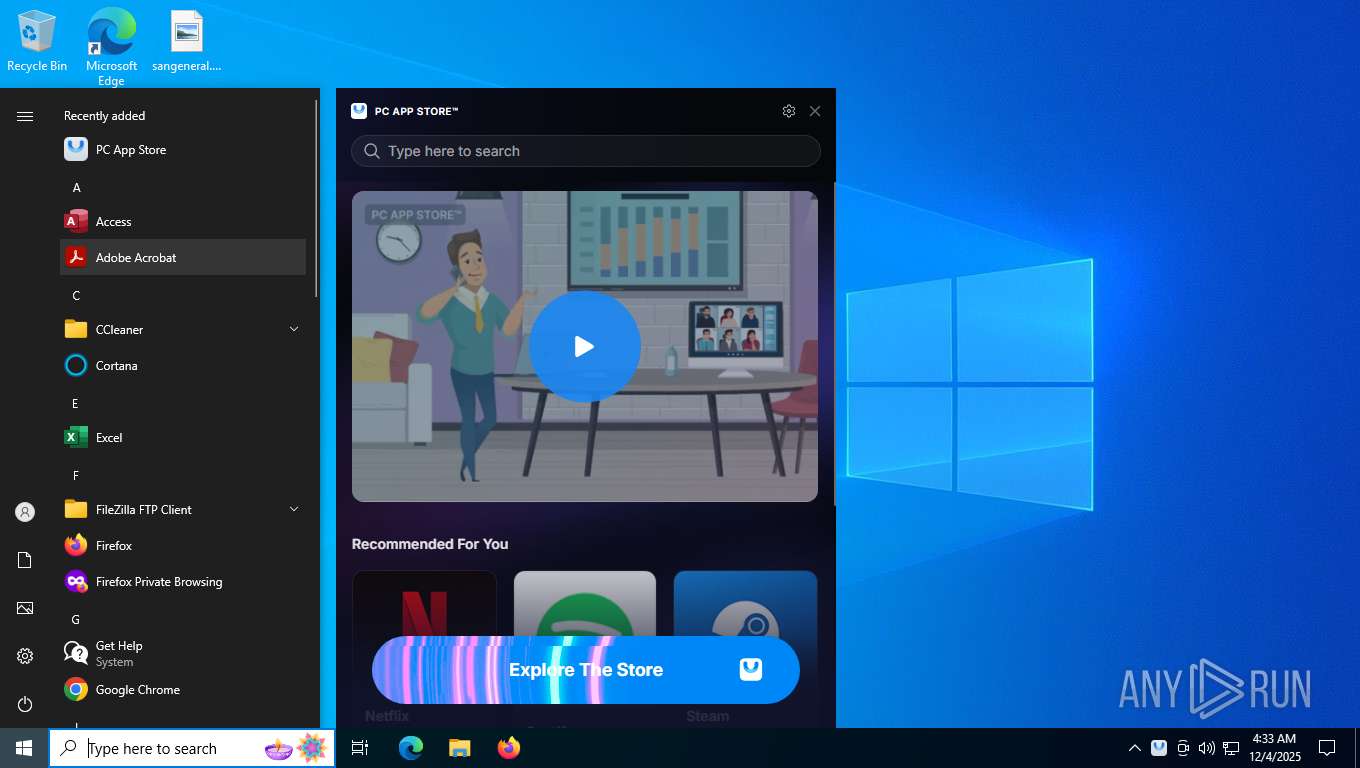Click the PC App Store logo title
Screen dimensions: 1360x768
(x=405, y=111)
